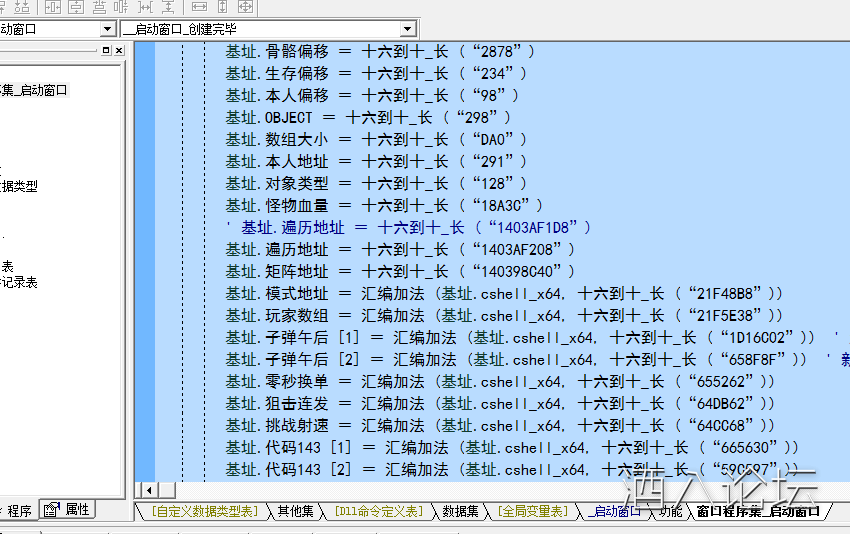Click the horizontal scrollbar left arrow
The image size is (850, 534).
point(147,490)
